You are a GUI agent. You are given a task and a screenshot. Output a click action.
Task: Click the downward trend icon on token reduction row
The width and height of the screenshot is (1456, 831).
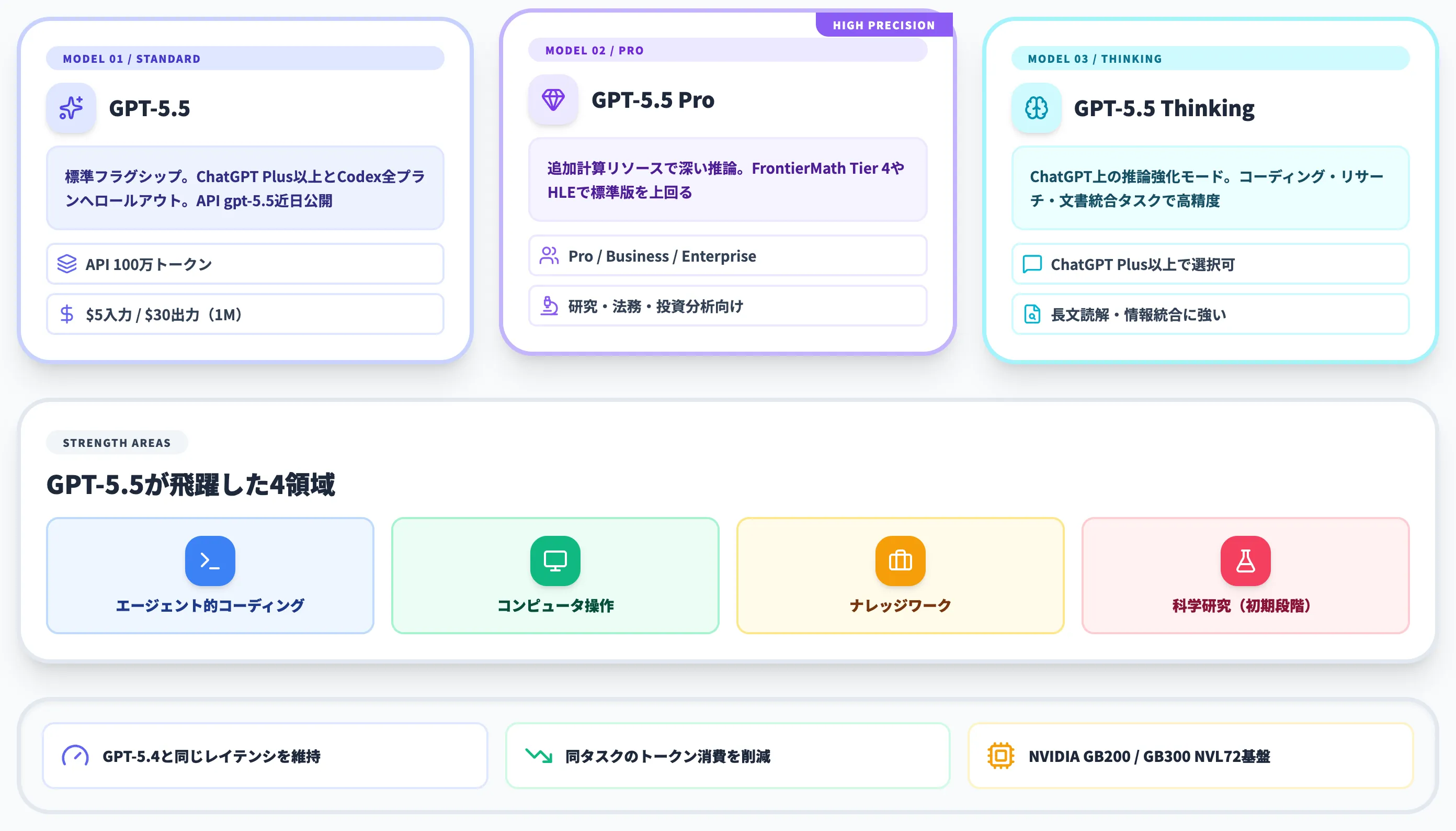[x=538, y=755]
